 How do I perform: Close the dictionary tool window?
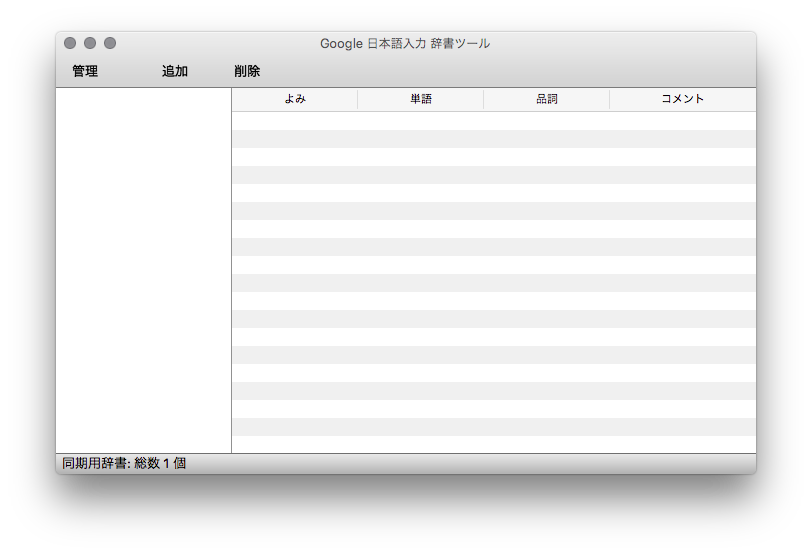(70, 43)
